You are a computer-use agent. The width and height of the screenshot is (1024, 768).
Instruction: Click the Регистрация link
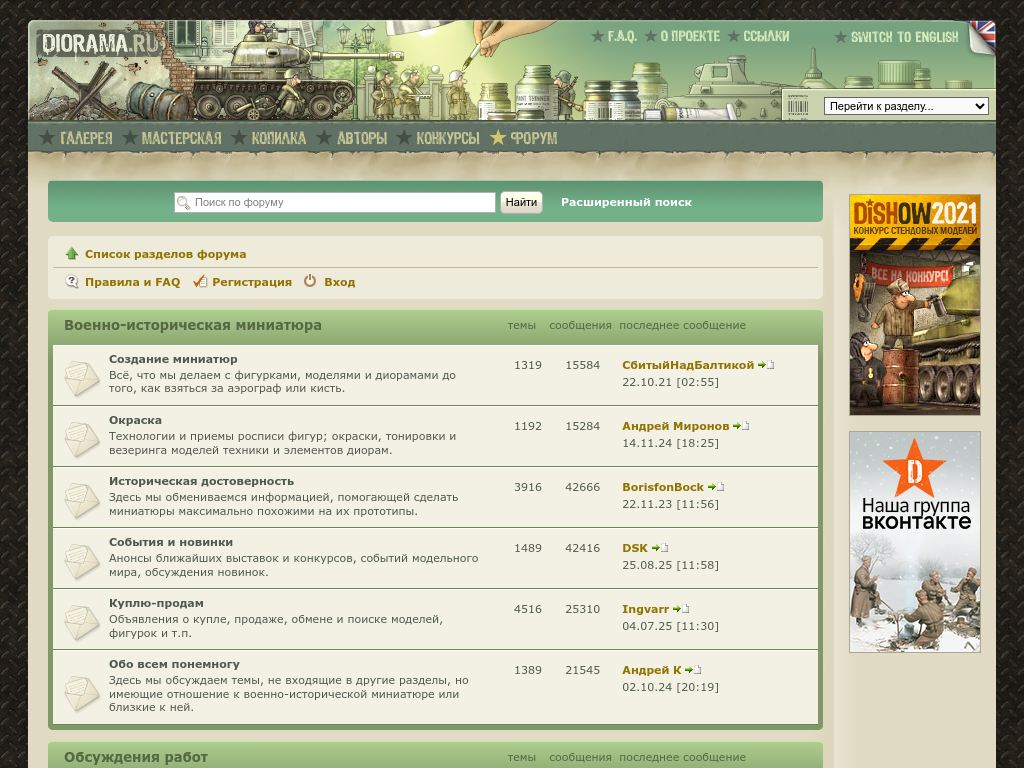click(252, 282)
